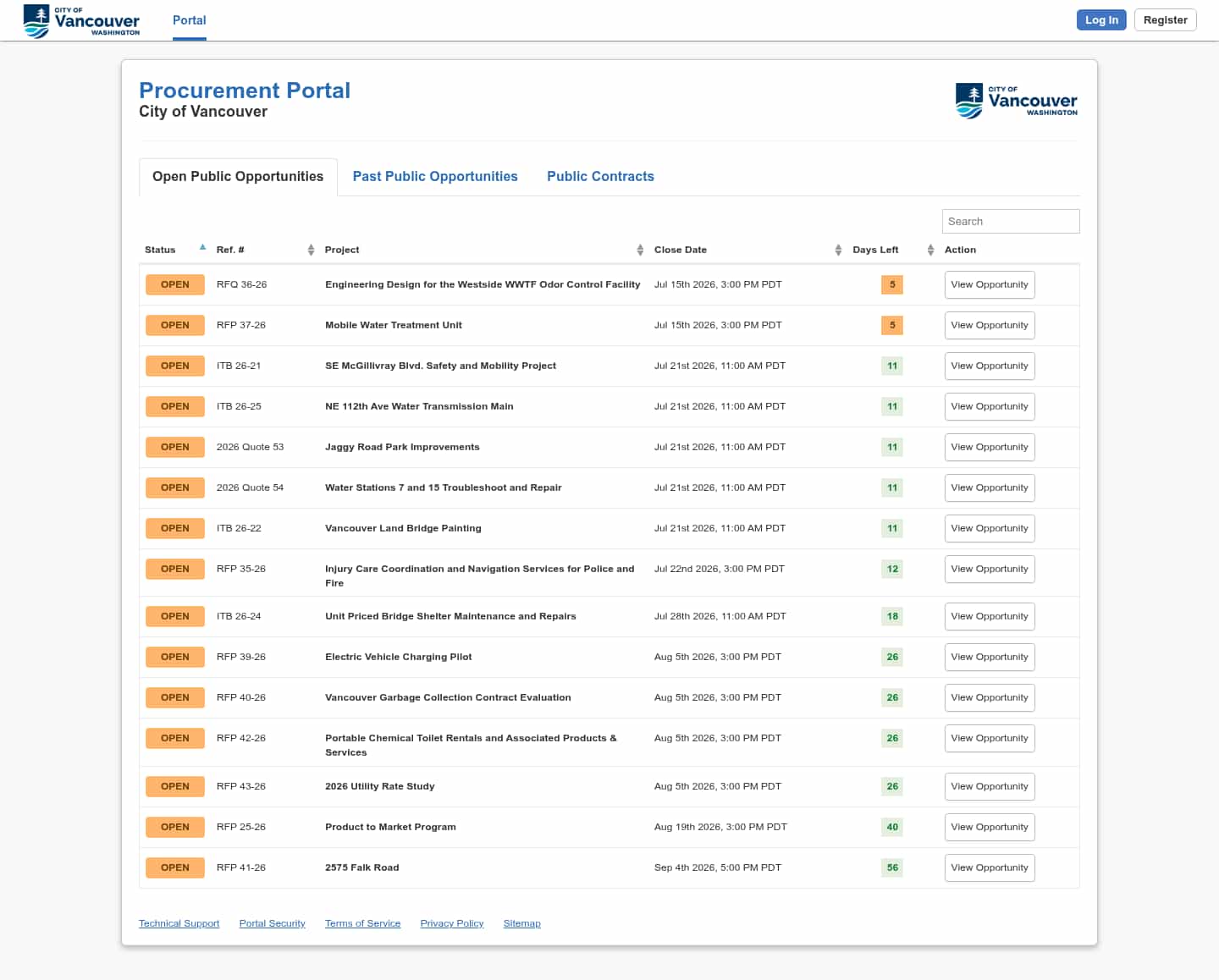Image resolution: width=1219 pixels, height=980 pixels.
Task: Click the 5 days left badge for RFQ 36-26
Action: [x=892, y=284]
